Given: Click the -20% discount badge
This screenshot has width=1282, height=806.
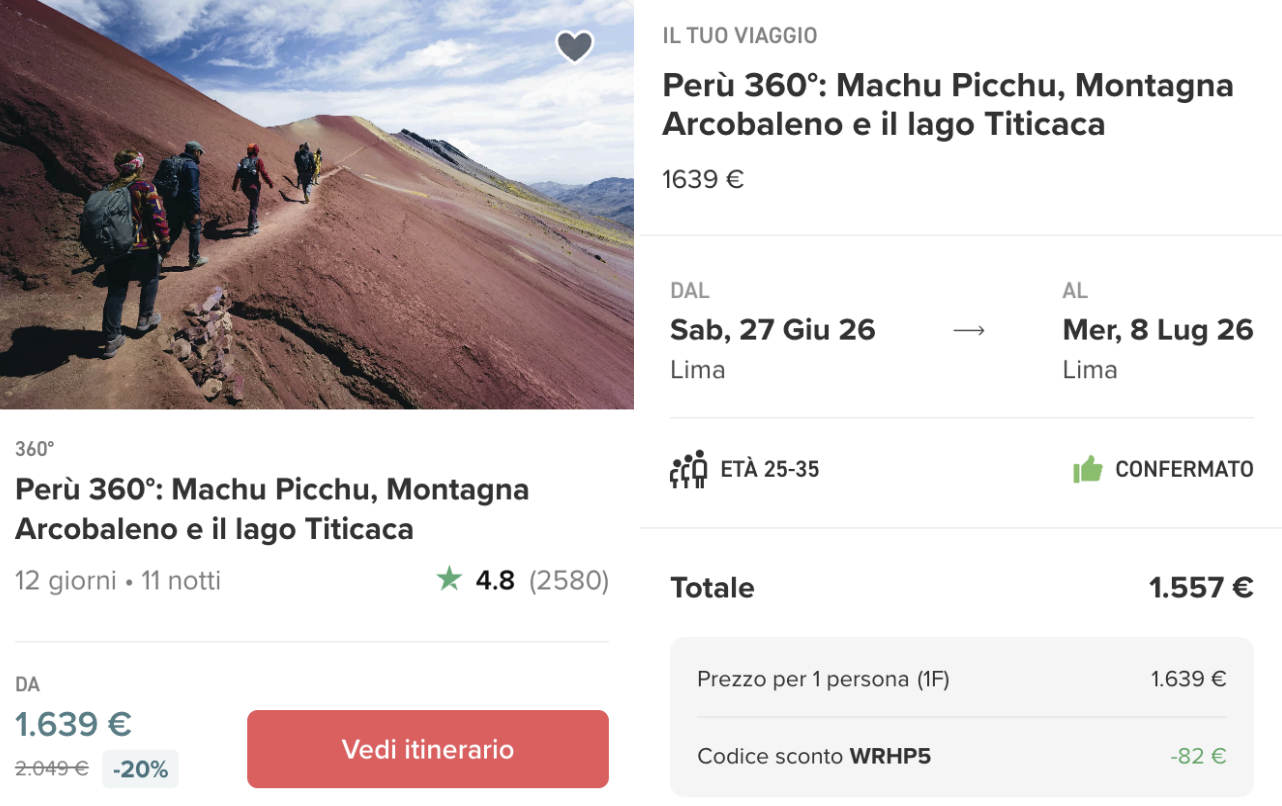Looking at the screenshot, I should pos(140,769).
